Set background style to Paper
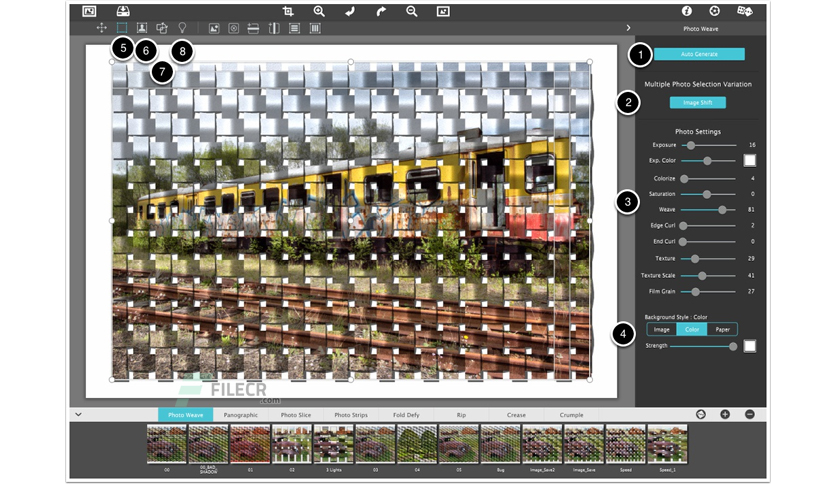836x484 pixels. (722, 329)
